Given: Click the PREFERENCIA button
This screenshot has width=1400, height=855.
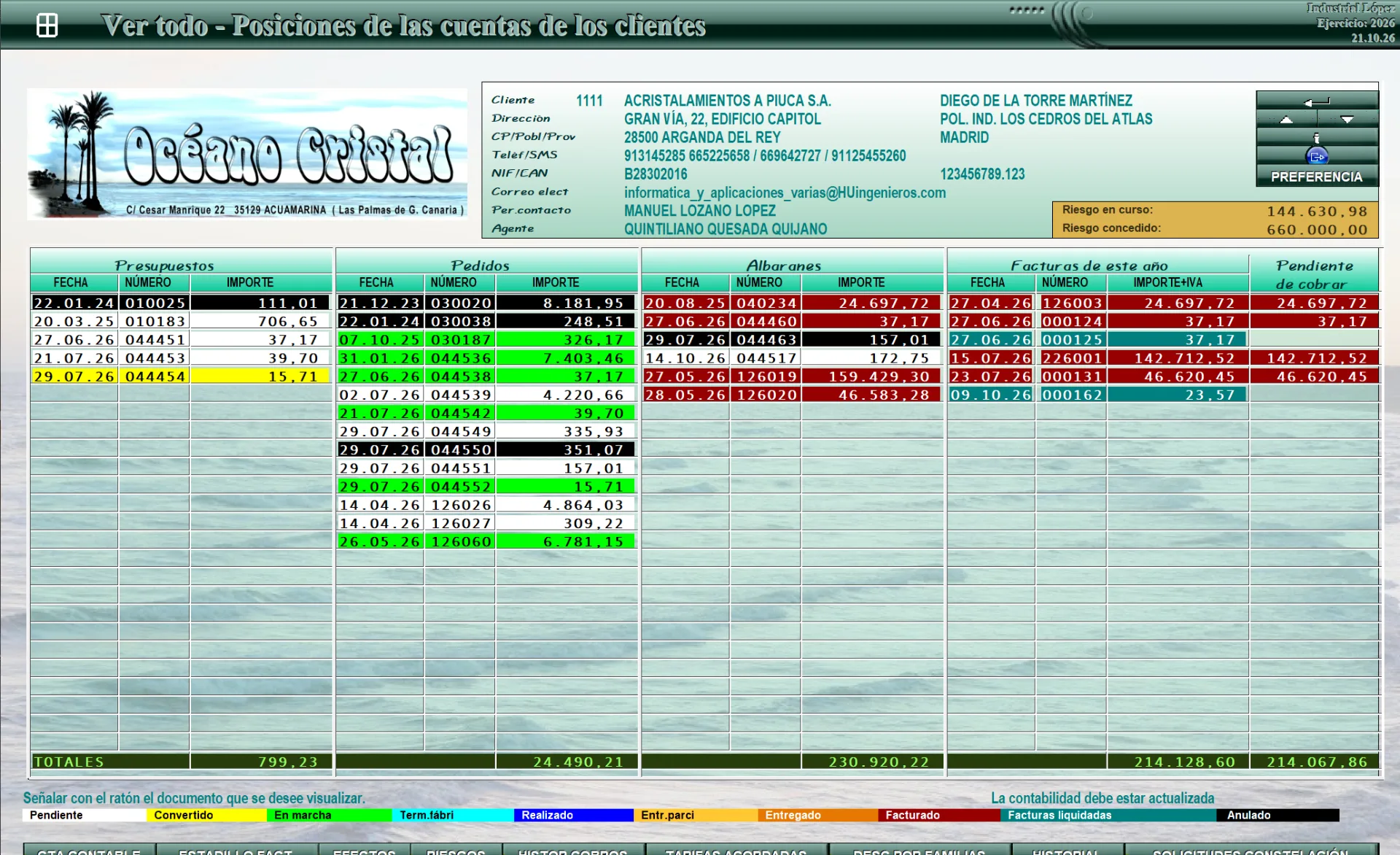Looking at the screenshot, I should (x=1317, y=177).
